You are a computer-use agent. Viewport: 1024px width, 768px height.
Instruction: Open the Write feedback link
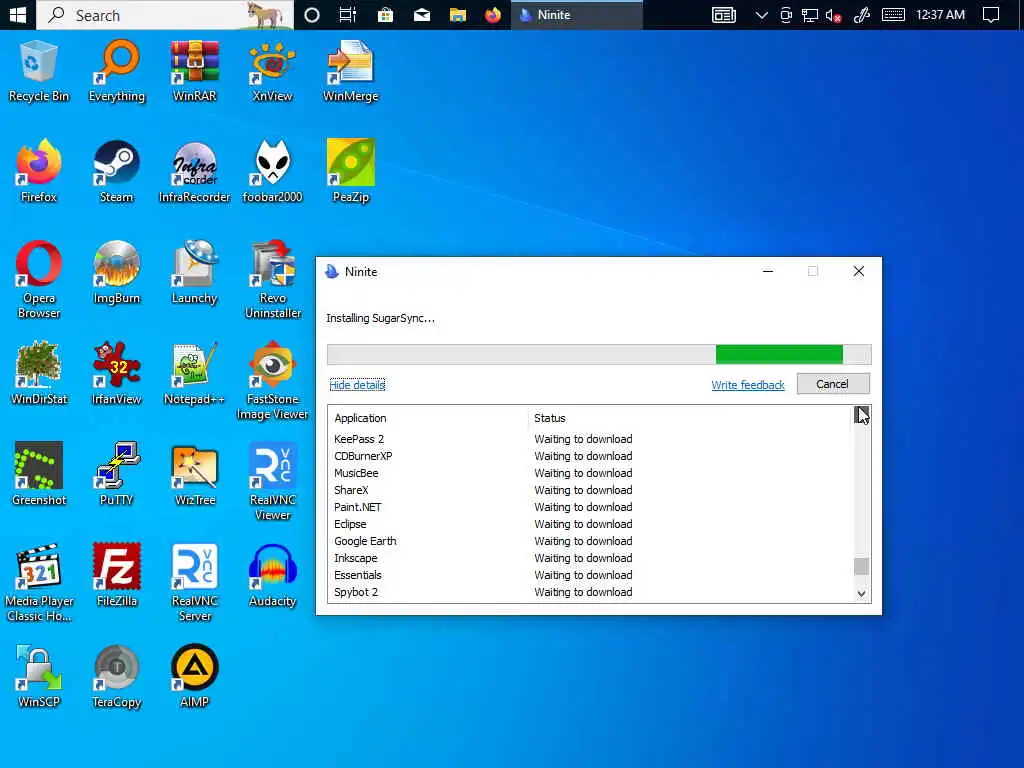click(x=748, y=385)
